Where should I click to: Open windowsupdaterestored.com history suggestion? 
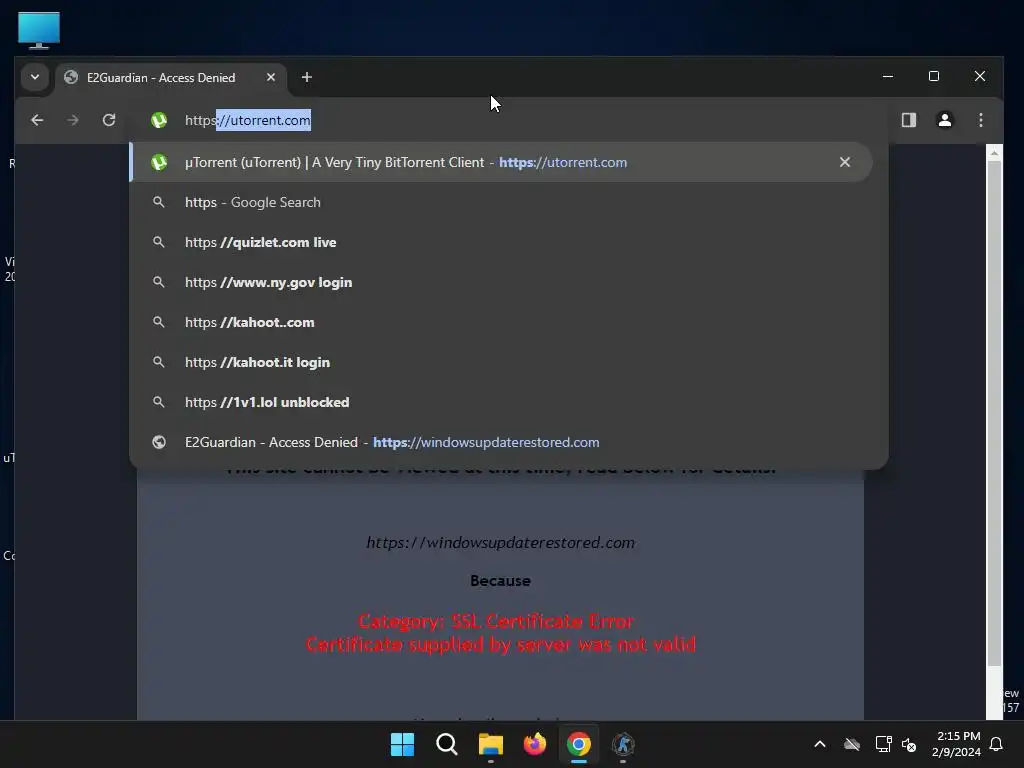(x=501, y=442)
